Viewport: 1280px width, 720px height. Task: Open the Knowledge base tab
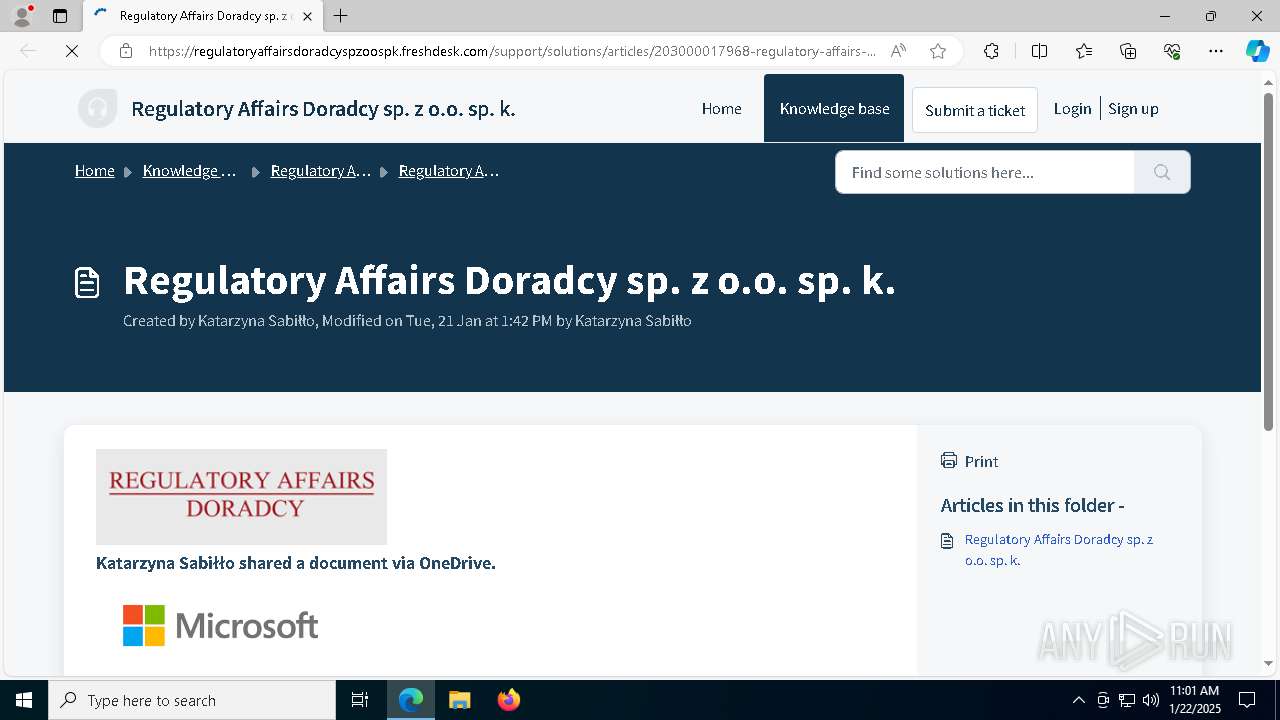(834, 109)
